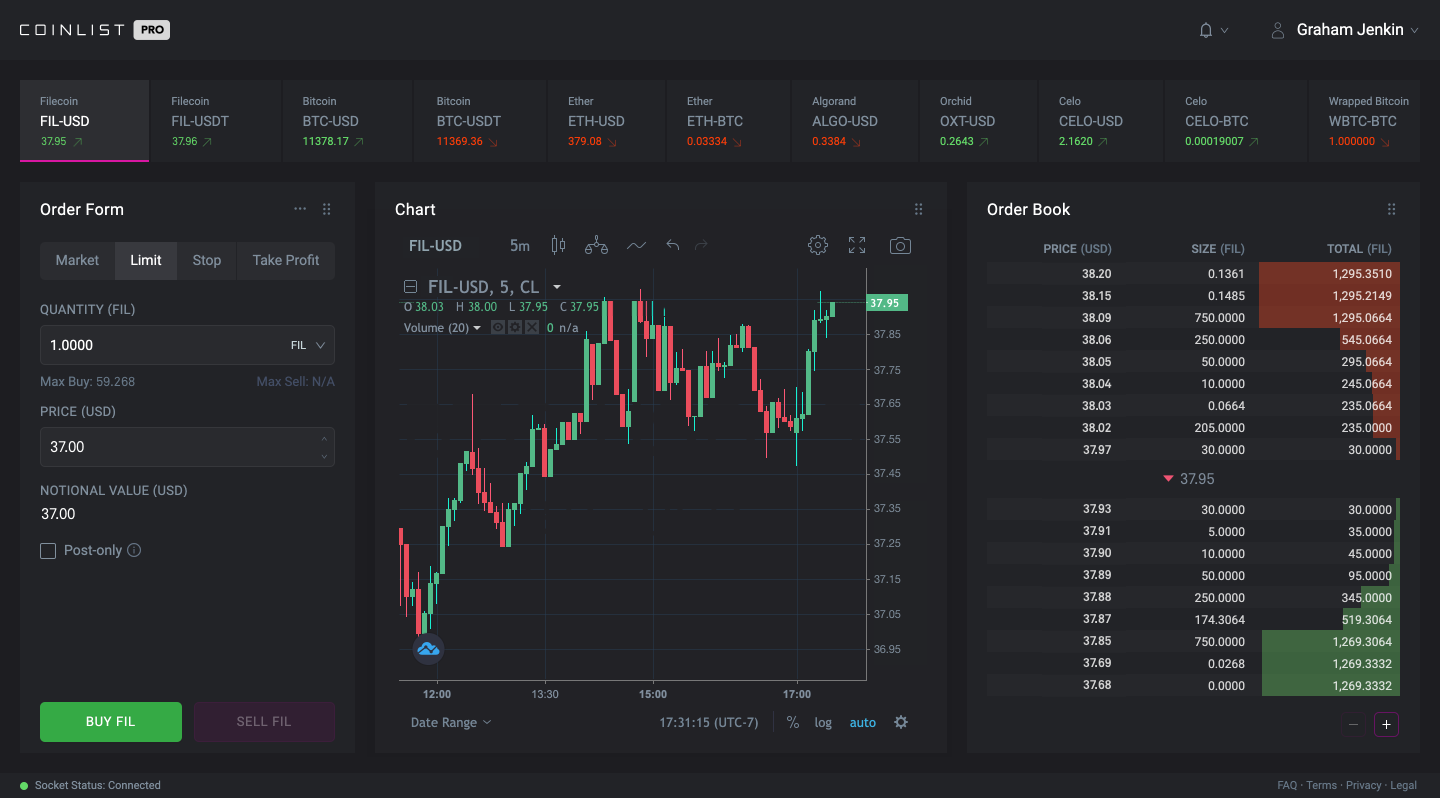Open the FAQ link
Viewport: 1440px width, 798px height.
[x=1287, y=785]
